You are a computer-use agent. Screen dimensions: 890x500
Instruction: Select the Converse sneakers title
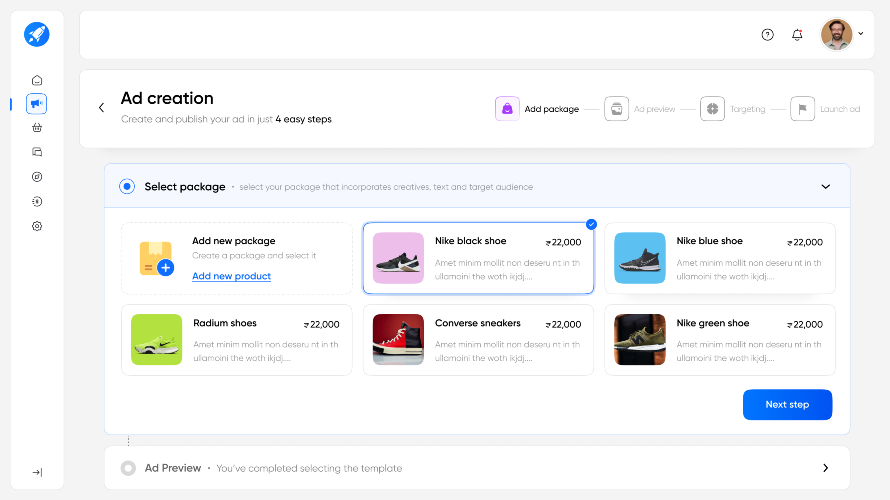pos(478,323)
